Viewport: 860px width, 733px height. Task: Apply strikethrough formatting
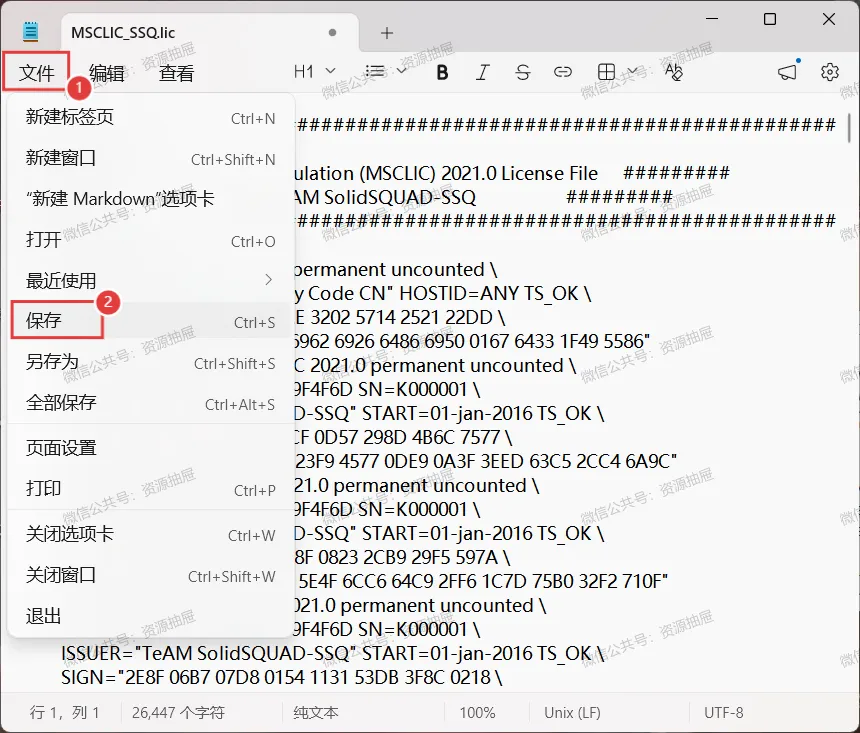[523, 72]
